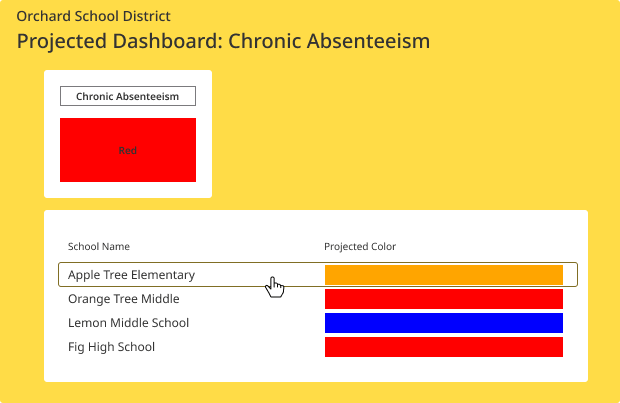Click Orange Tree Middle's red color bar
The height and width of the screenshot is (403, 620).
pyautogui.click(x=444, y=299)
